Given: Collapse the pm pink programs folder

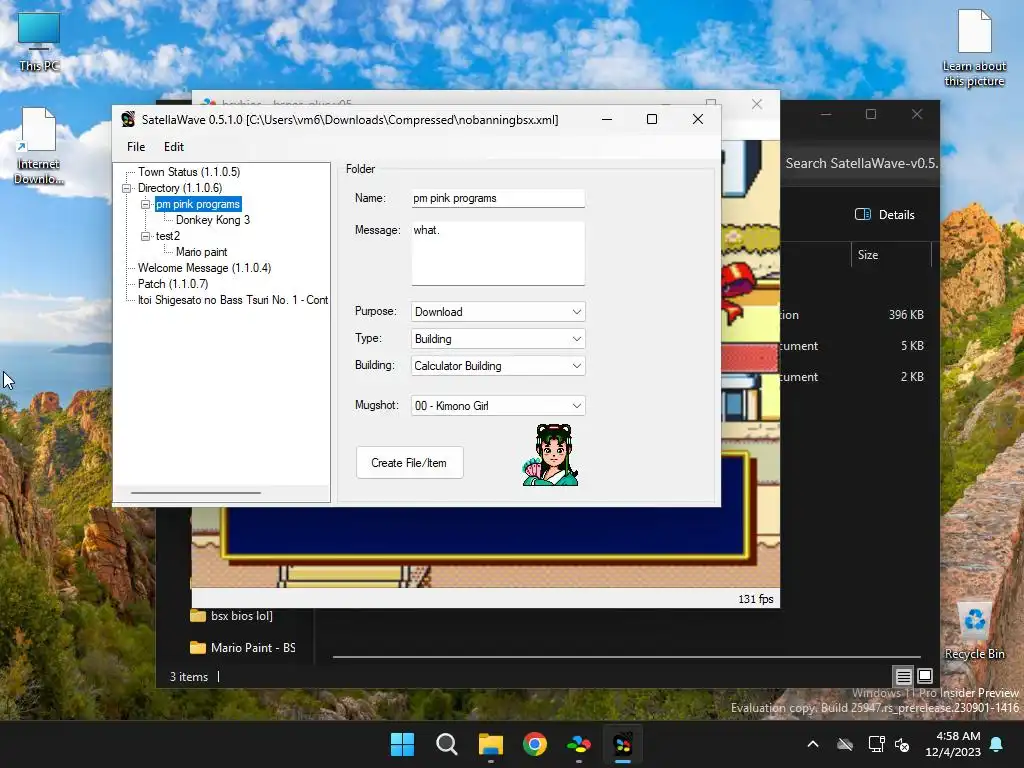Looking at the screenshot, I should coord(145,204).
